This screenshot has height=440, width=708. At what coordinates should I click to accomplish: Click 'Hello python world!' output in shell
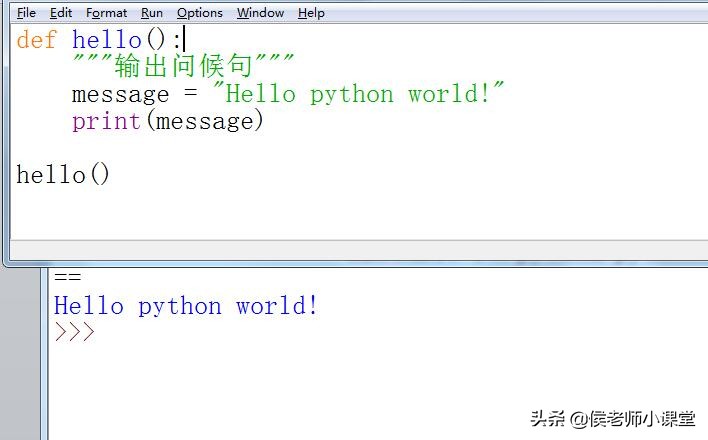pyautogui.click(x=186, y=305)
